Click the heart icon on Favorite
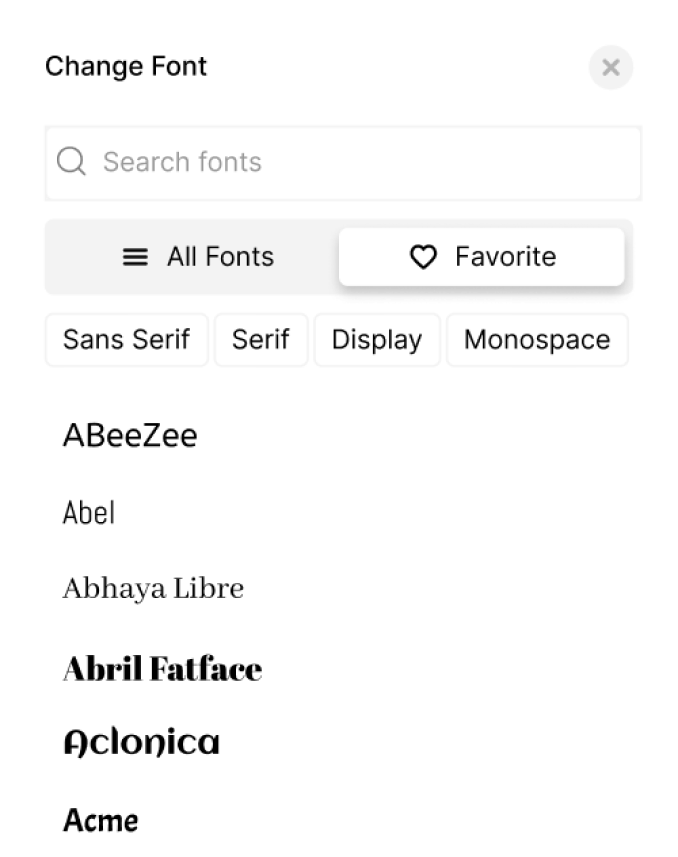Image resolution: width=678 pixels, height=857 pixels. 424,257
